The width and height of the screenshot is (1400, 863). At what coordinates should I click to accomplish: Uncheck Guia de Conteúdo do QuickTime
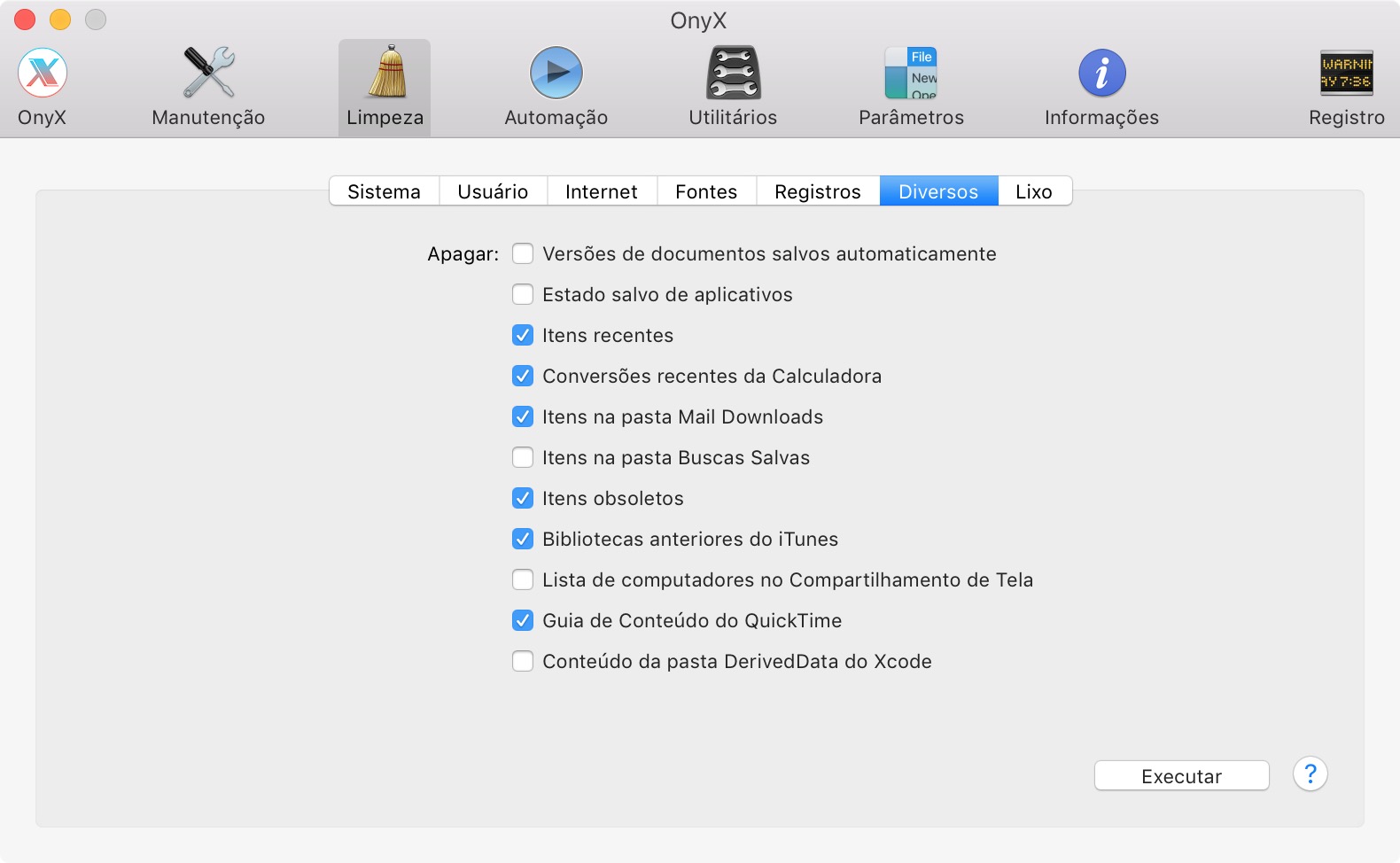(x=523, y=621)
